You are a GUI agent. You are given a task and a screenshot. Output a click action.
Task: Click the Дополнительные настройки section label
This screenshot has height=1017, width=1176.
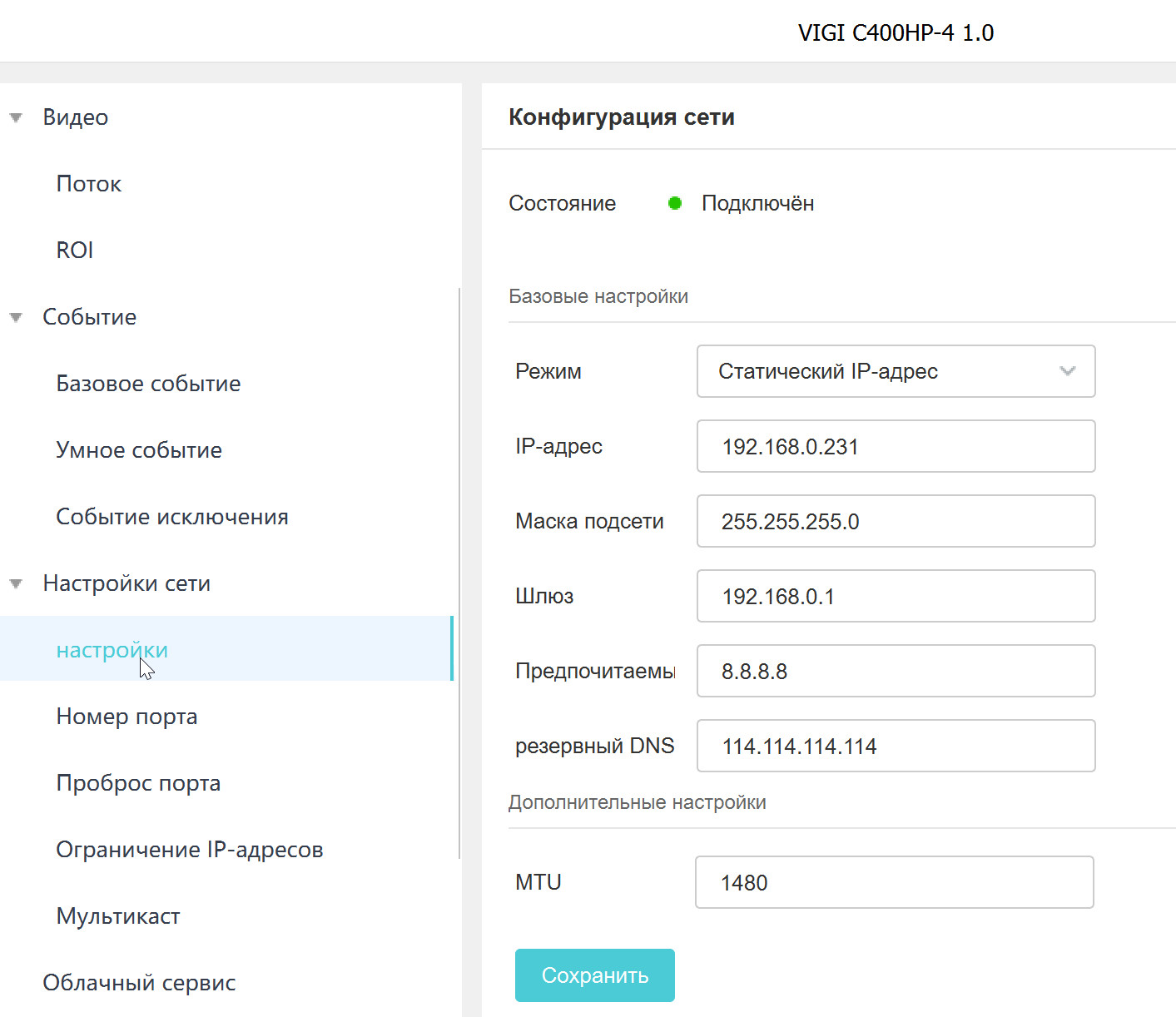coord(638,802)
